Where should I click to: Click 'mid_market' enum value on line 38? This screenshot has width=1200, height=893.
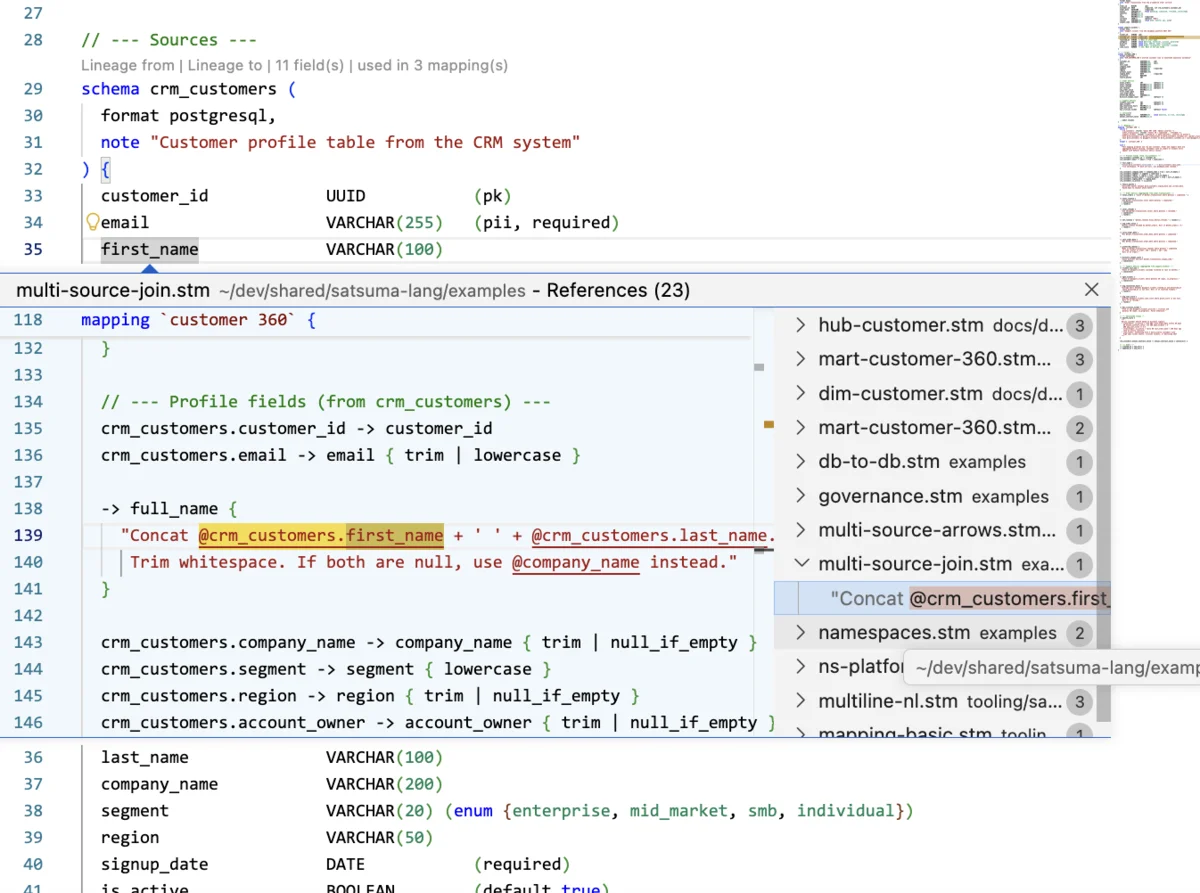coord(679,811)
